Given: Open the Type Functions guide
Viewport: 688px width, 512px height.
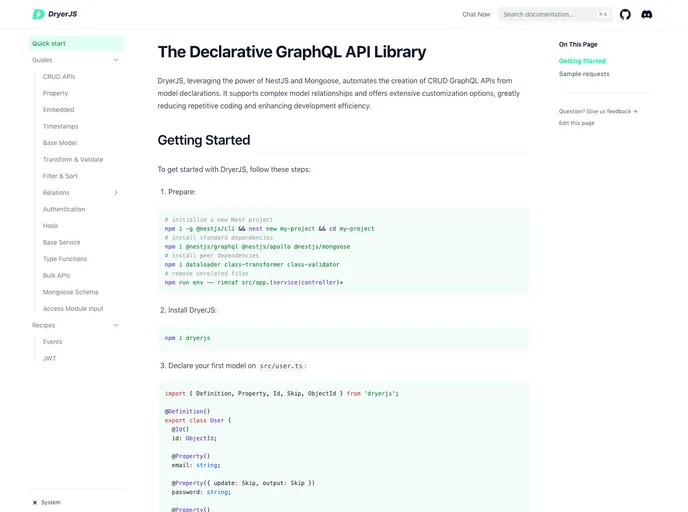Looking at the screenshot, I should click(x=65, y=259).
